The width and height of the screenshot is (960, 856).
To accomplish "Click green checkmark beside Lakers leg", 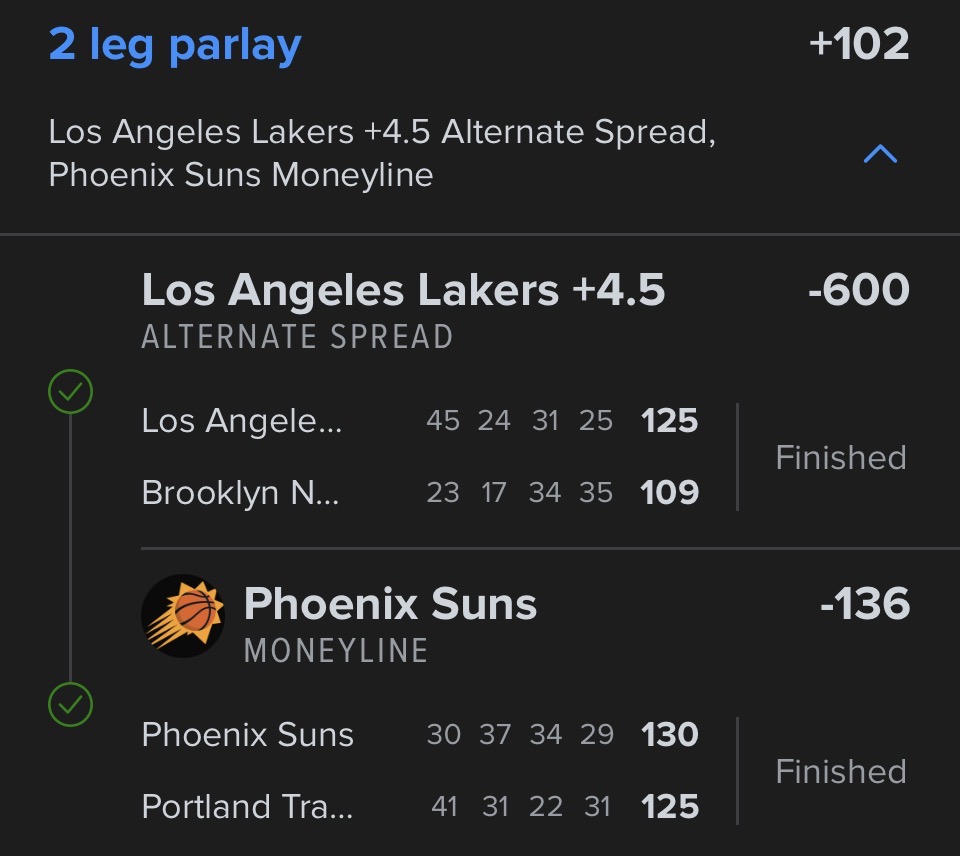I will (x=70, y=393).
